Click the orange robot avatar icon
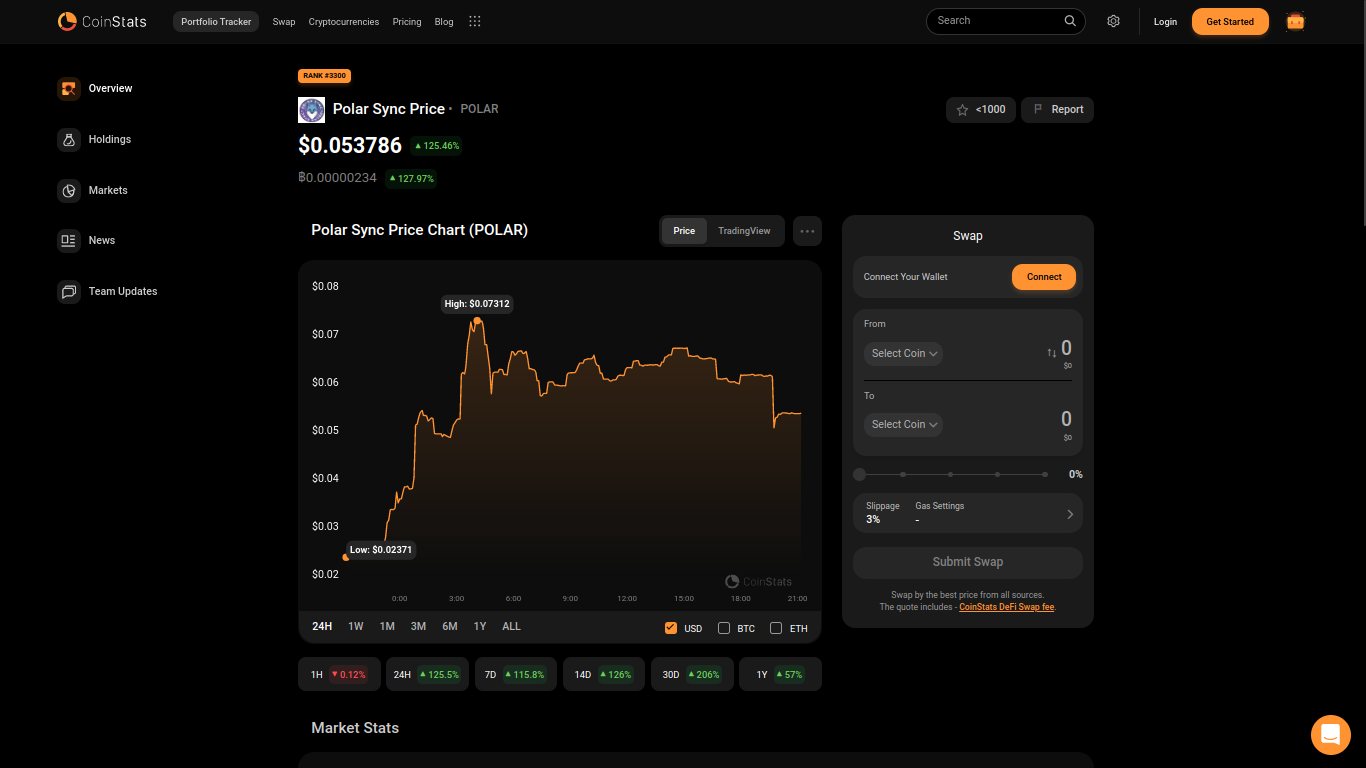Image resolution: width=1366 pixels, height=768 pixels. [x=1295, y=21]
